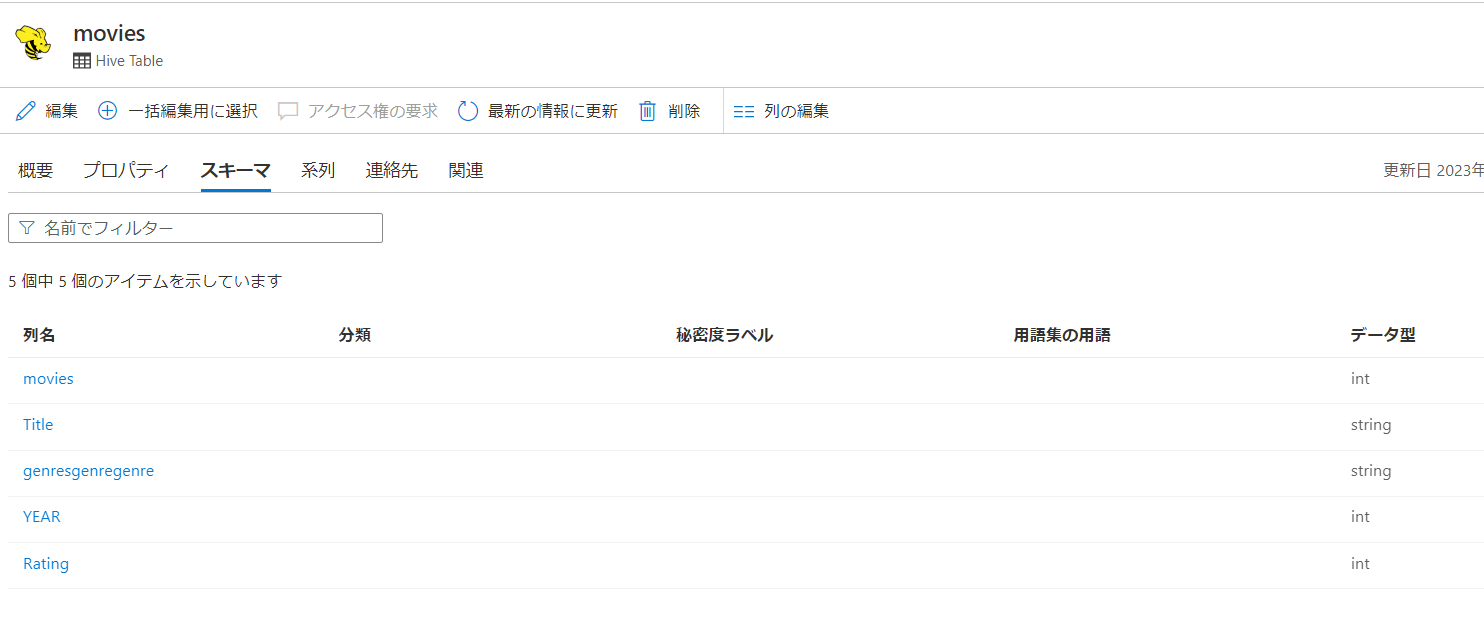Click the Title column link
The width and height of the screenshot is (1484, 624).
pos(38,424)
